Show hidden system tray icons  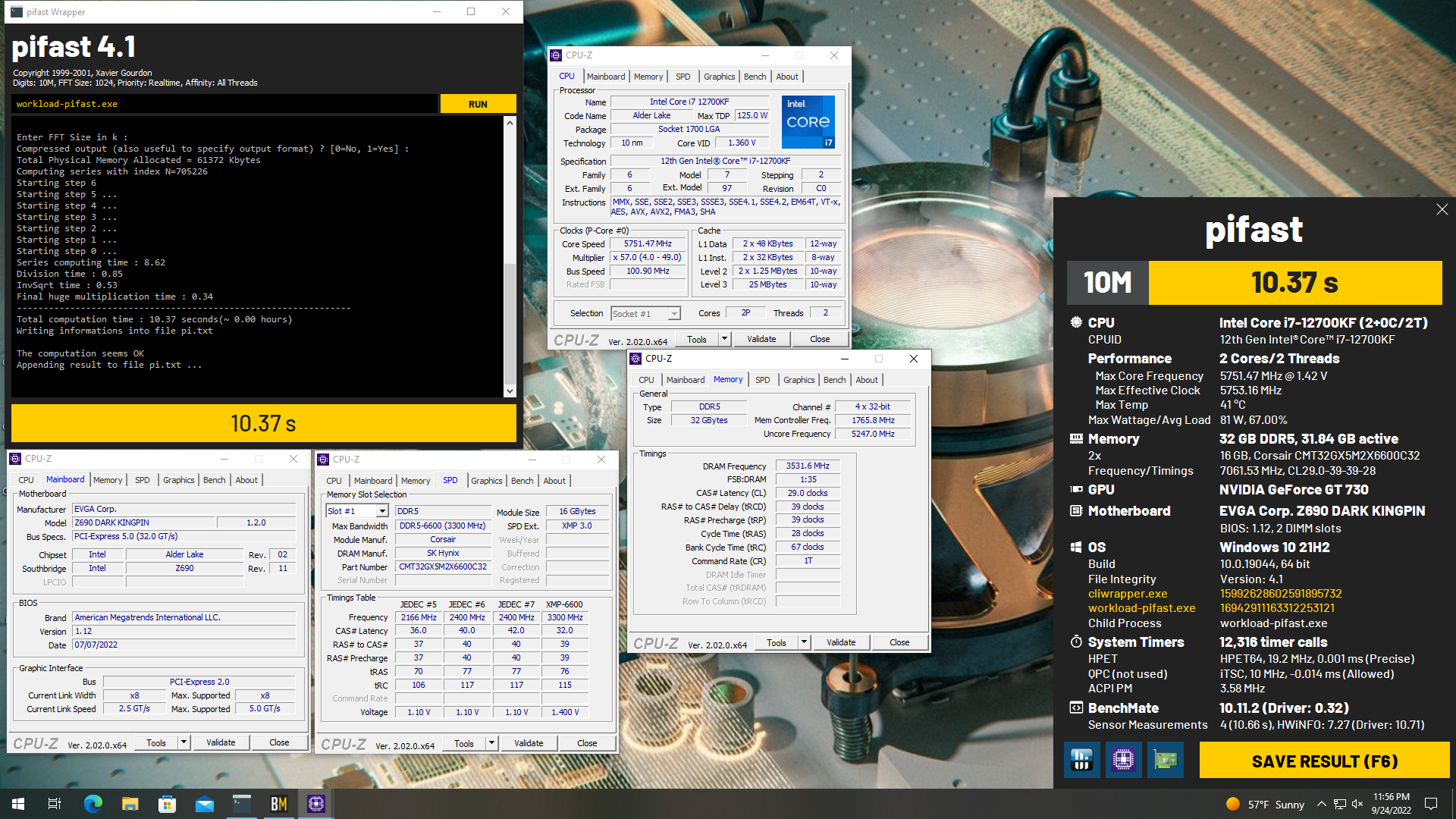click(1321, 804)
